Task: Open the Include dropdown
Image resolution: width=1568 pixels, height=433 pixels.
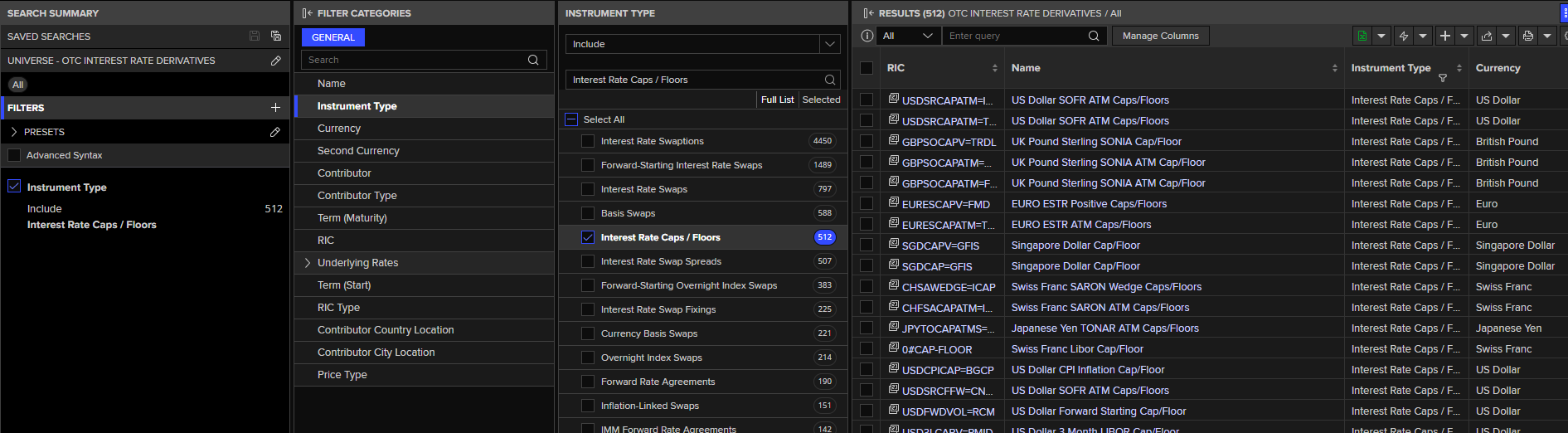Action: coord(703,44)
